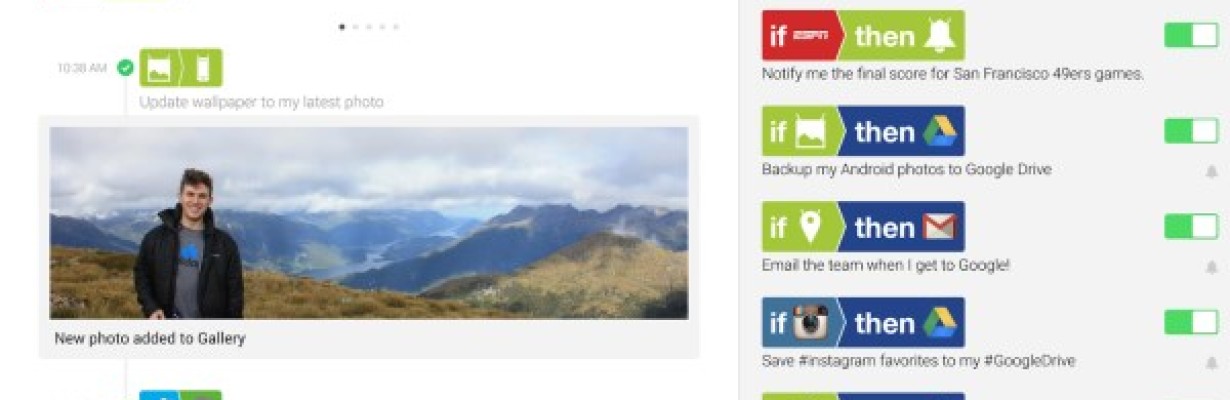The image size is (1230, 400).
Task: Click the Android photos trigger icon
Action: tap(810, 132)
